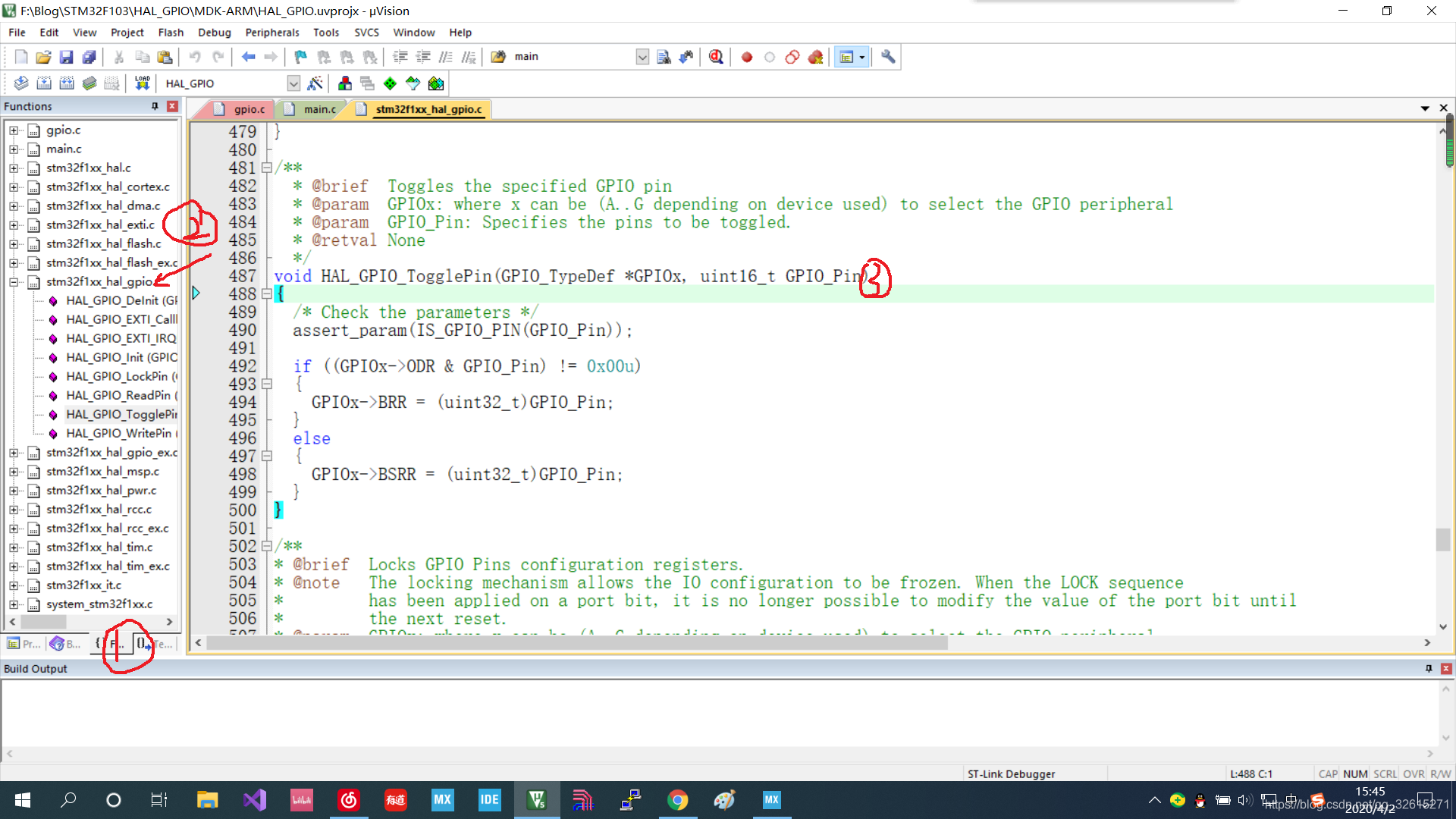Open Configuration with the wrench icon
The image size is (1456, 819).
(888, 57)
